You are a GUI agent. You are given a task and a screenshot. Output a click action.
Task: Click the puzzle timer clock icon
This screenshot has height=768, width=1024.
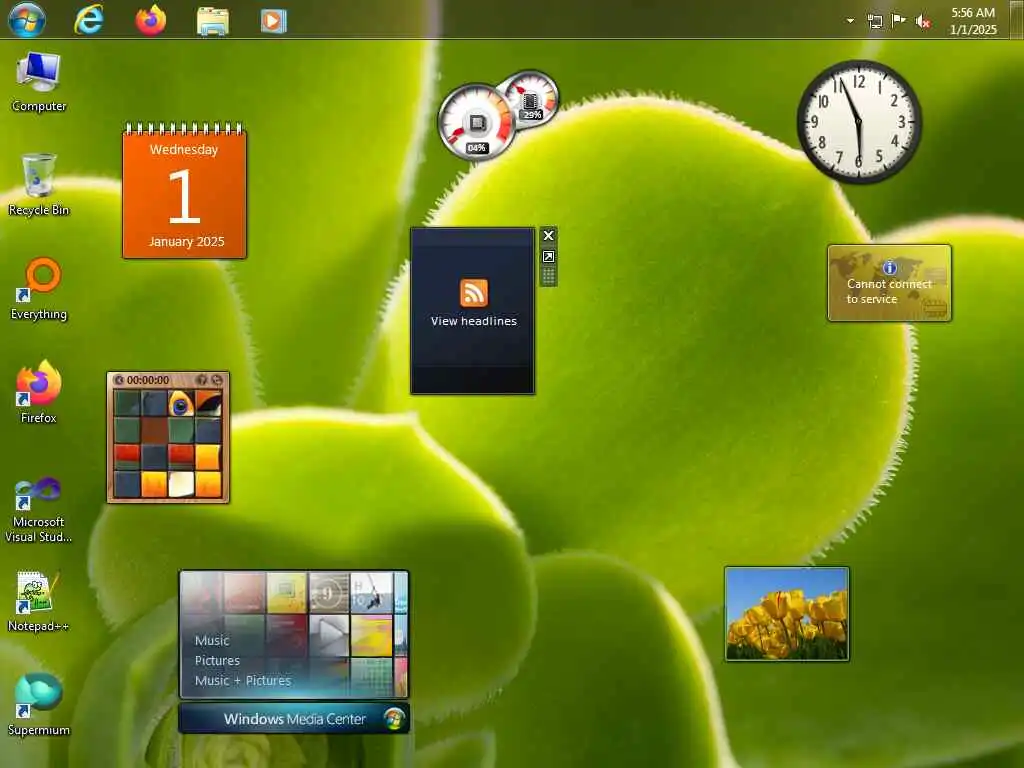pos(119,379)
